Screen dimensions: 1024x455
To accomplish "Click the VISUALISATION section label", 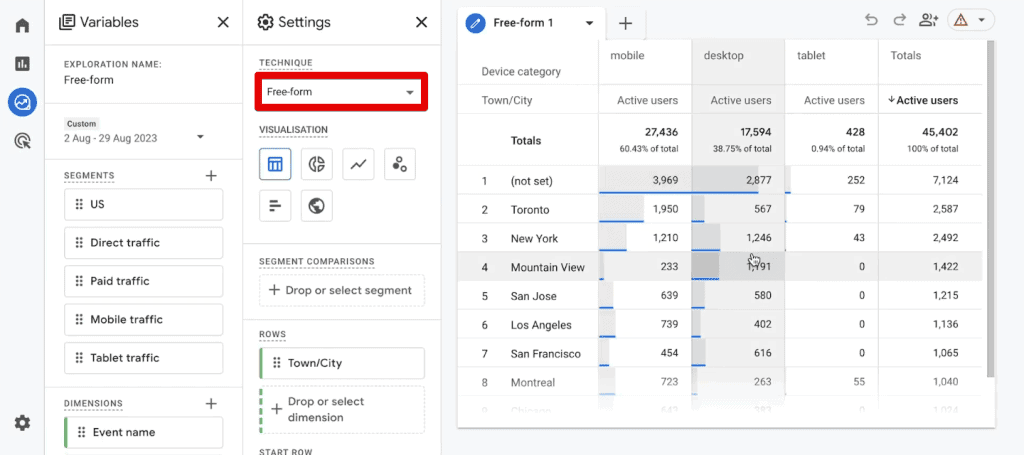I will [293, 130].
